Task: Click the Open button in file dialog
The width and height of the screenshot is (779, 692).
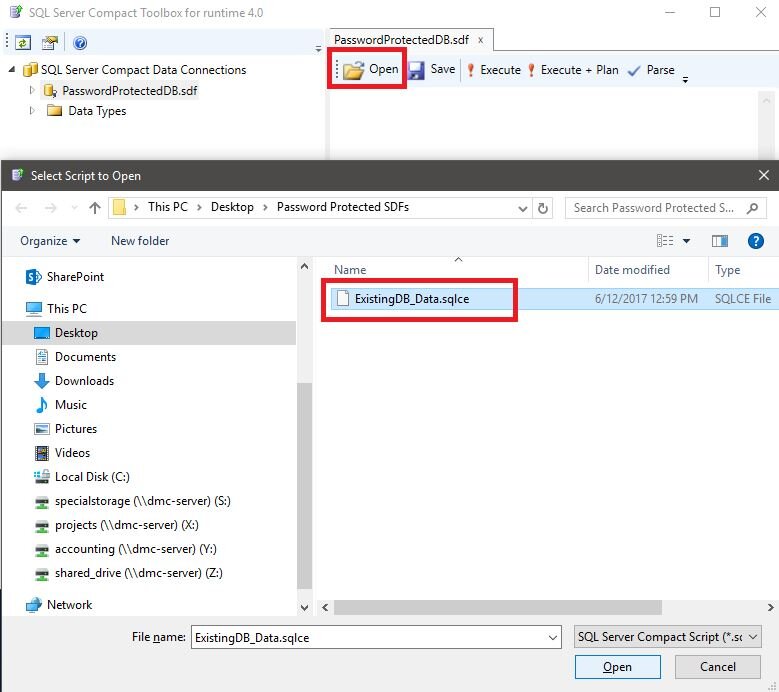Action: click(x=618, y=667)
